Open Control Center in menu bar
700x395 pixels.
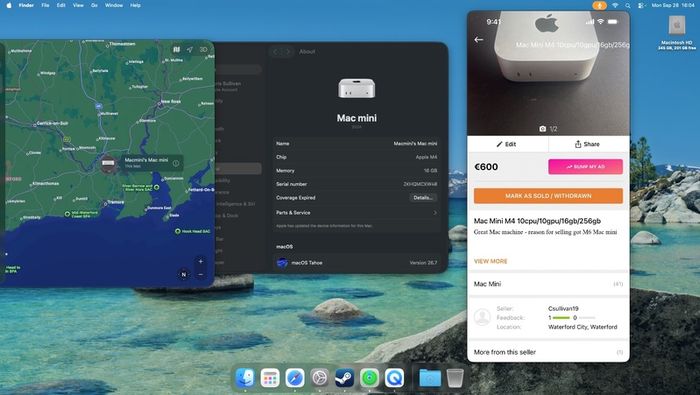641,5
